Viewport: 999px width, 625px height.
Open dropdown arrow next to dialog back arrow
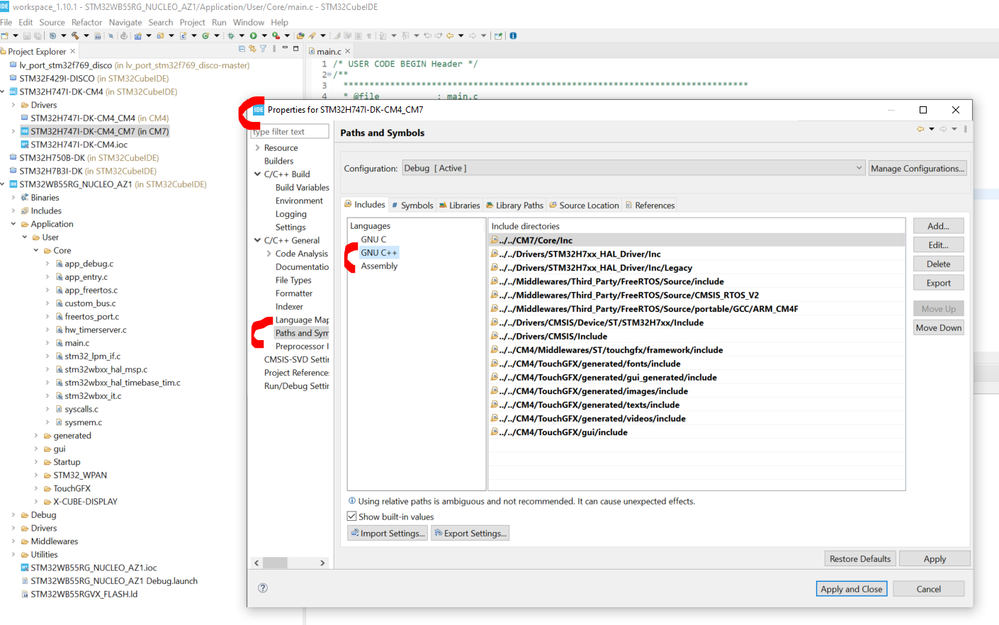coord(931,129)
